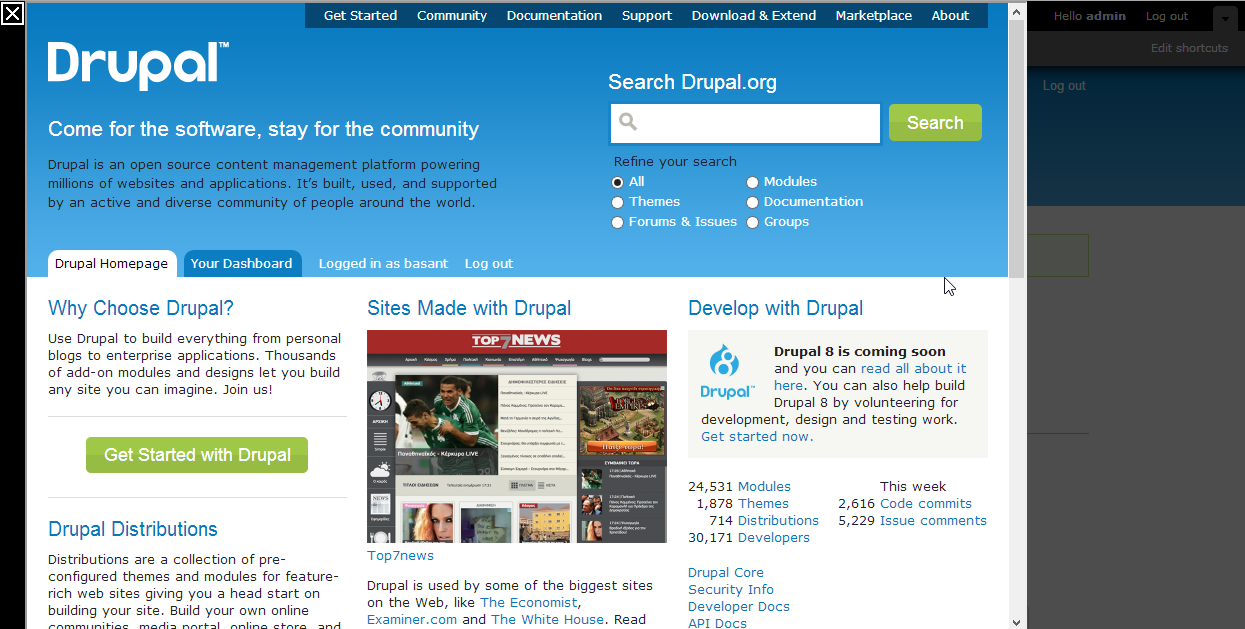Select the Modules search refinement radio

click(752, 182)
